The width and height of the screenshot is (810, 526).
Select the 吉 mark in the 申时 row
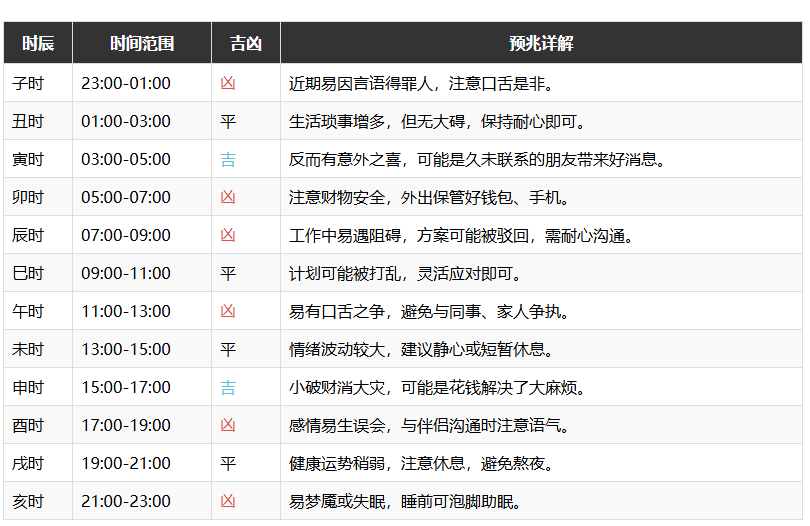point(228,387)
